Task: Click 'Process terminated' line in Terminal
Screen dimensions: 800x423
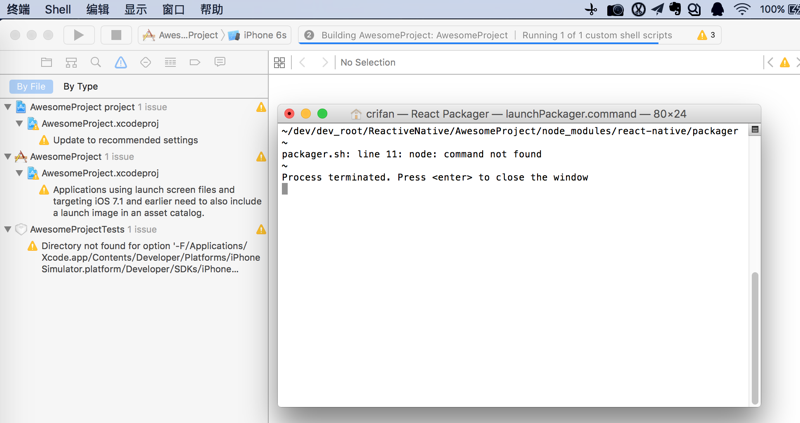Action: 435,177
